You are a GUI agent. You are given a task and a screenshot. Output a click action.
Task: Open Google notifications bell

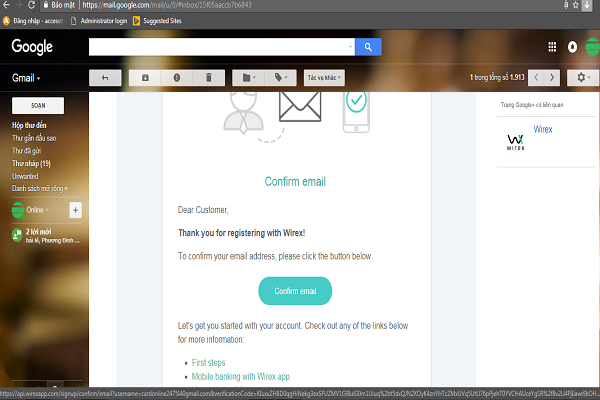(572, 47)
